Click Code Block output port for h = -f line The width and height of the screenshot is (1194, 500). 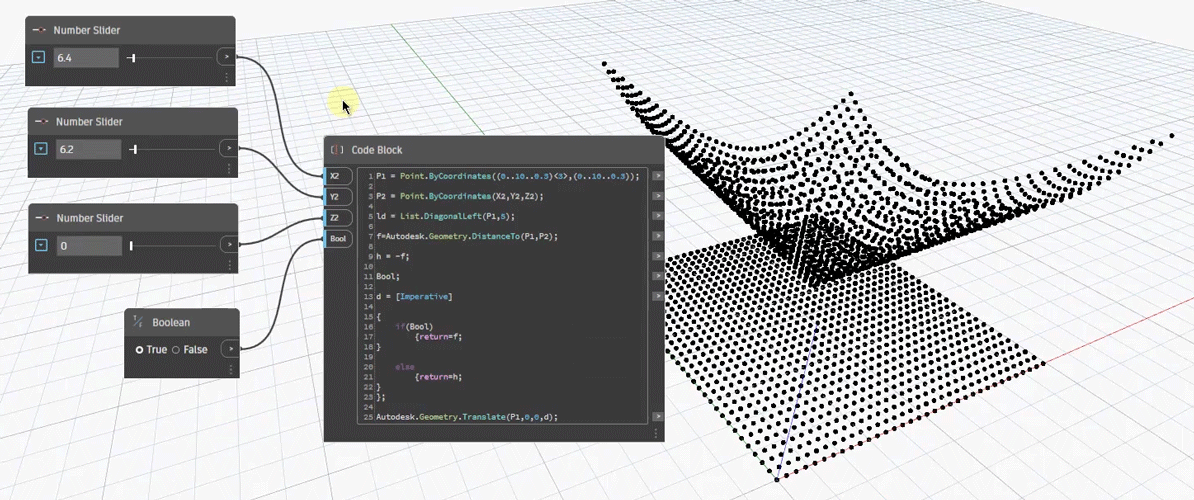point(657,256)
